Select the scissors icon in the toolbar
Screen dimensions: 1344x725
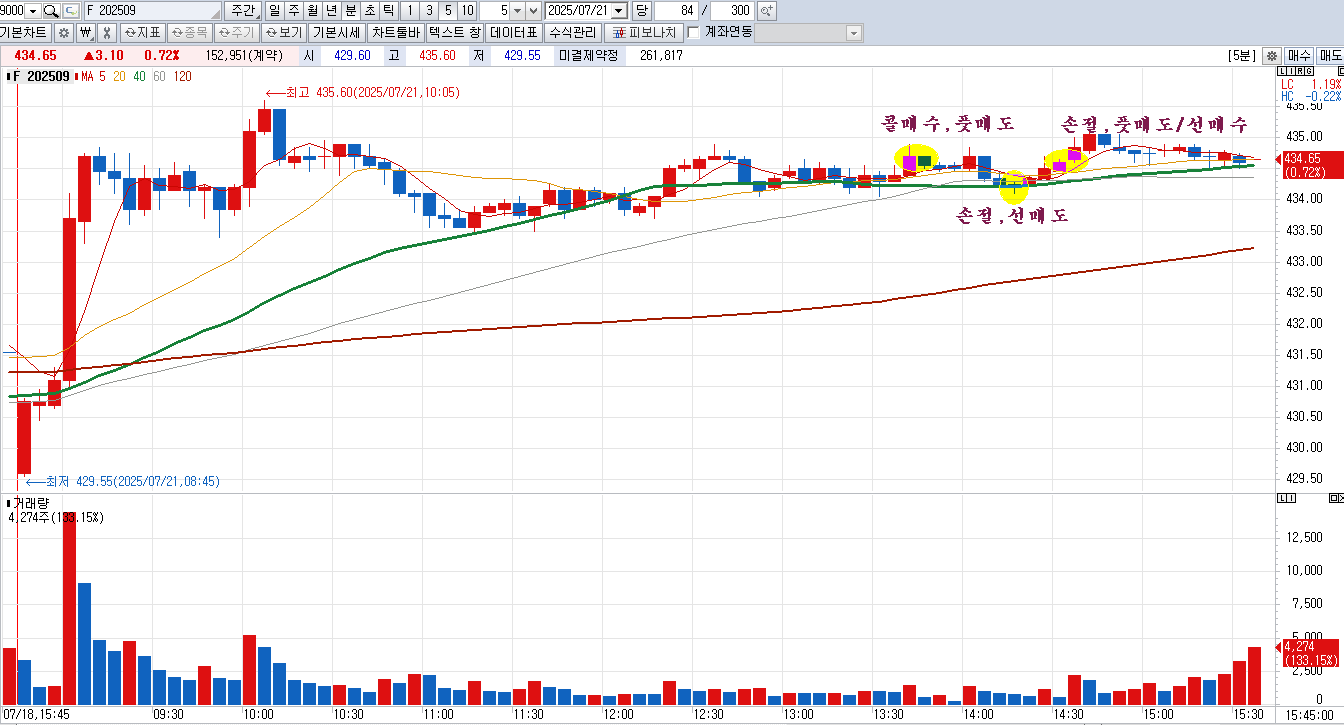click(107, 32)
